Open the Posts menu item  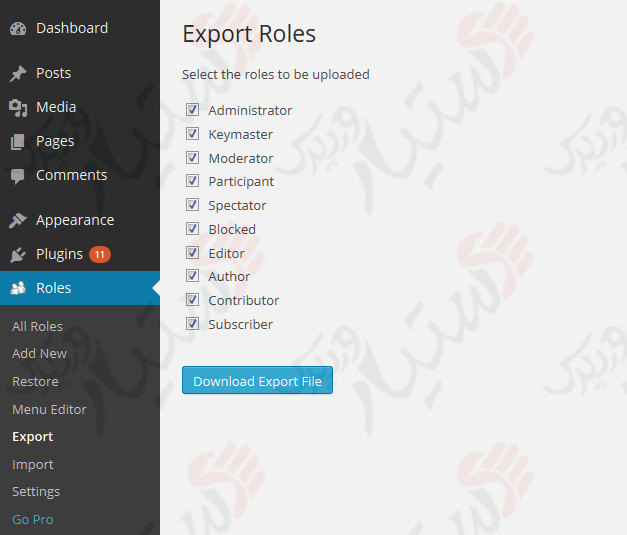point(80,73)
